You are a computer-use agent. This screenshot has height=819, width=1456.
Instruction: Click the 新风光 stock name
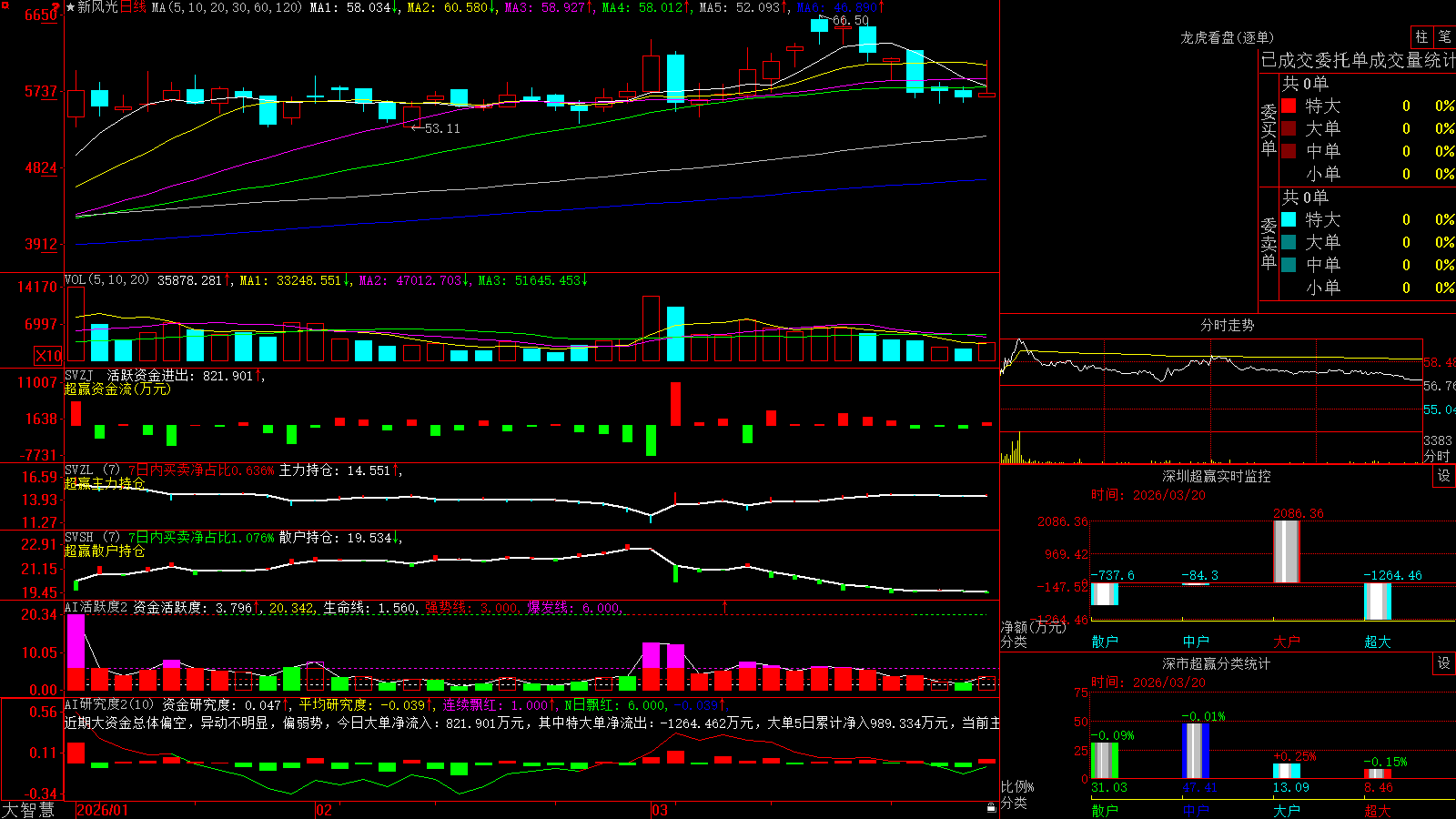click(97, 7)
